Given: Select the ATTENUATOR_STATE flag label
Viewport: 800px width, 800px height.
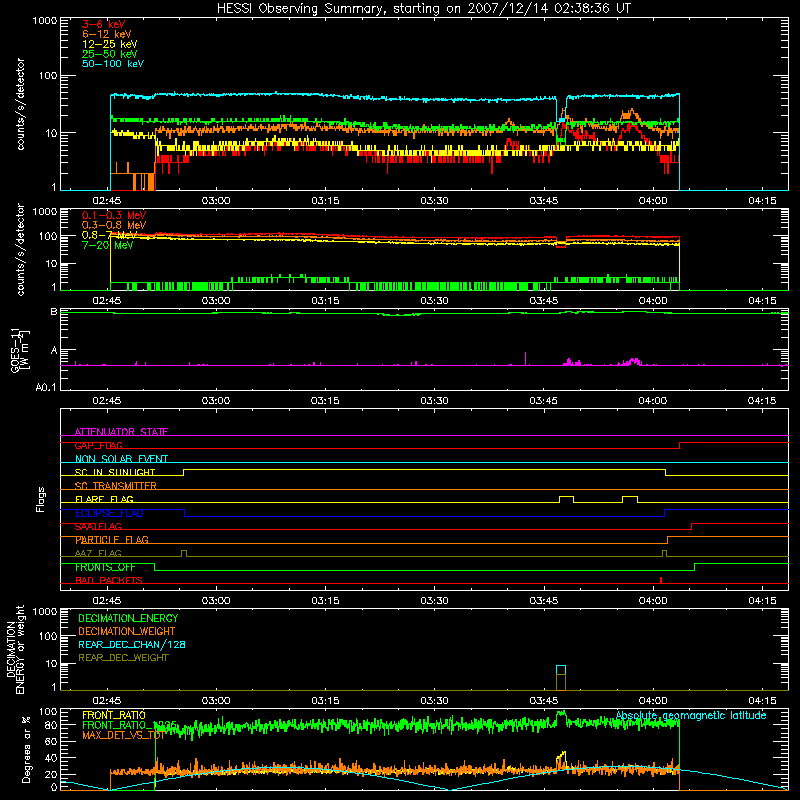Looking at the screenshot, I should (x=121, y=432).
